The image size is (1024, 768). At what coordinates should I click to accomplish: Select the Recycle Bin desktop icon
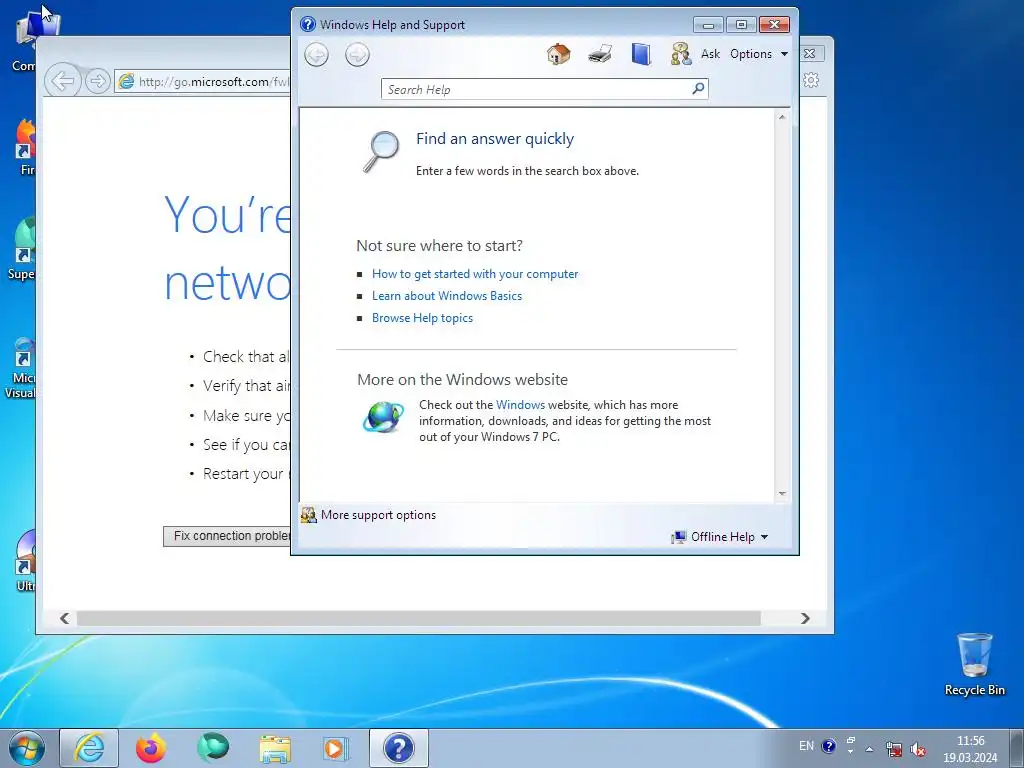click(974, 664)
